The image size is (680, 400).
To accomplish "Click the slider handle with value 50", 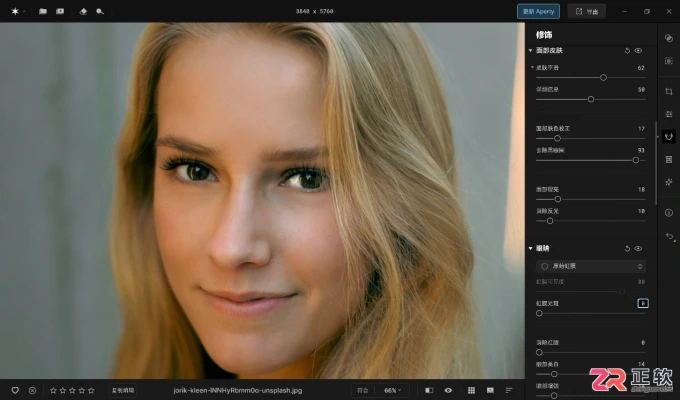I will point(591,99).
